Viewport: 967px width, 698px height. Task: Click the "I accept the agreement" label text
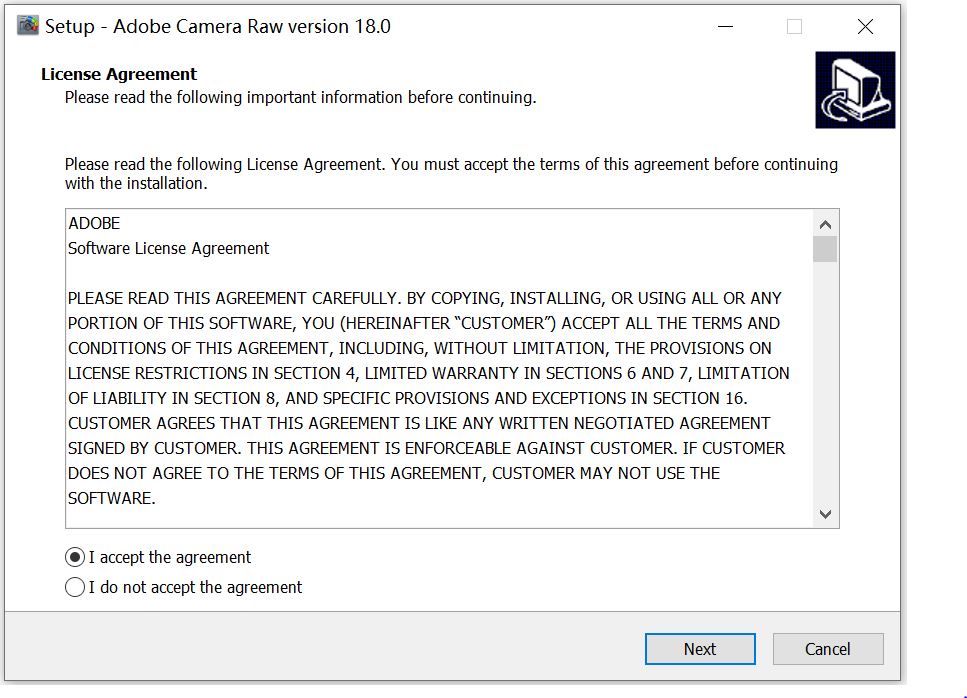point(170,557)
